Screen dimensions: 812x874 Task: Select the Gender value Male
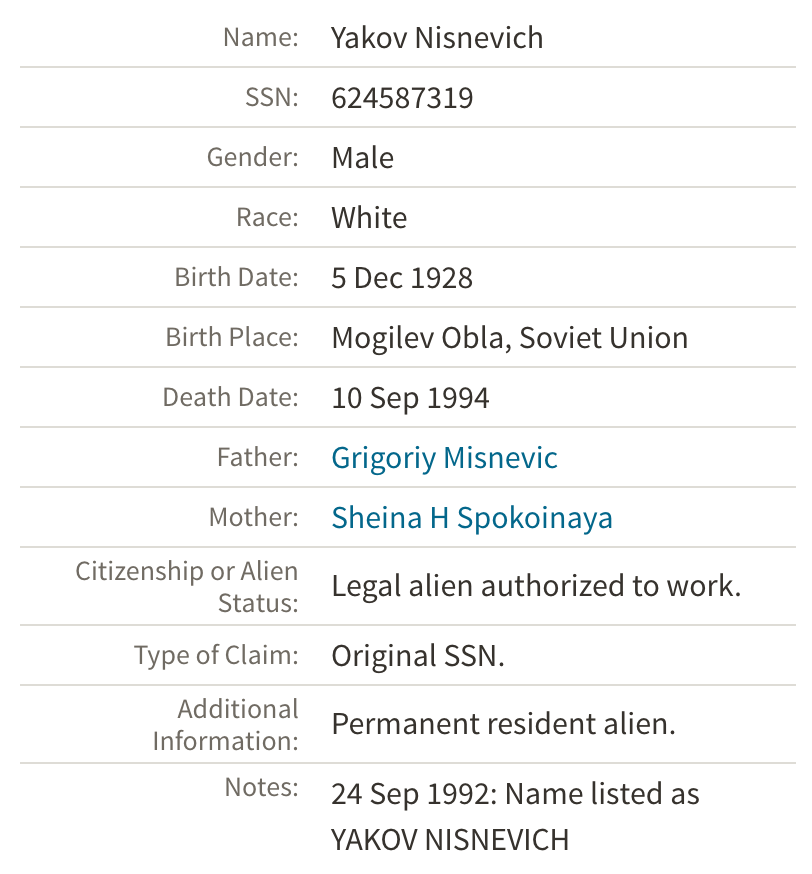point(362,158)
